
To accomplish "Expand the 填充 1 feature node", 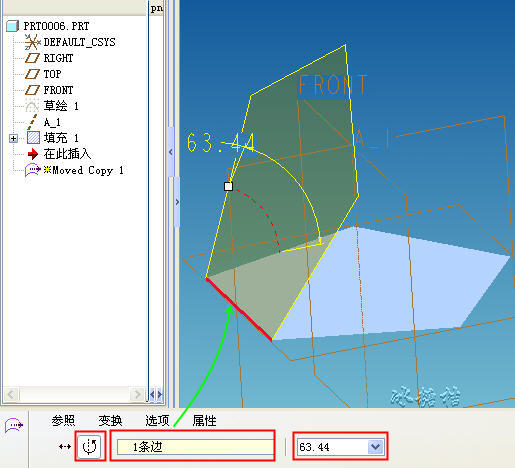I will click(x=13, y=138).
